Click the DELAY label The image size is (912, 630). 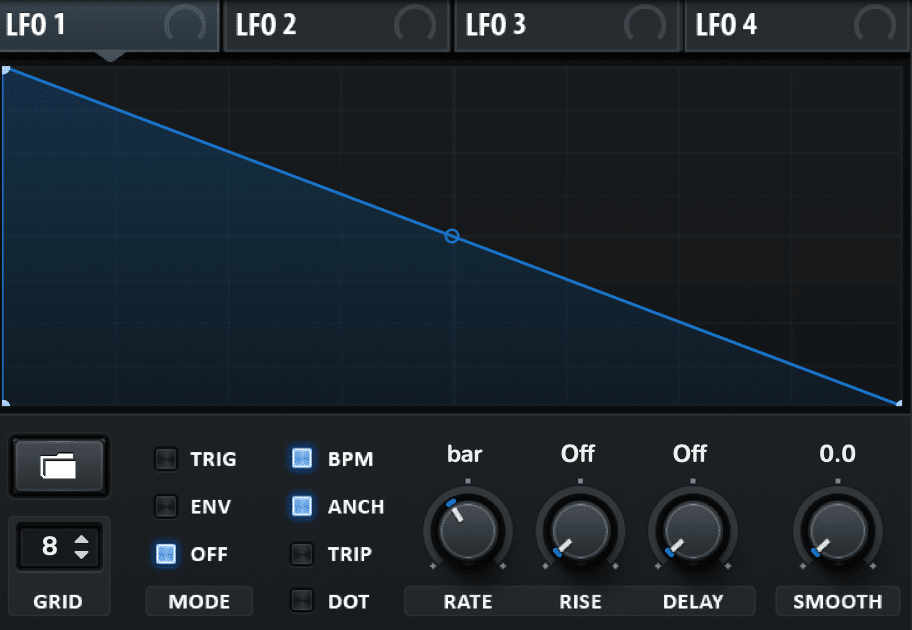(x=693, y=601)
